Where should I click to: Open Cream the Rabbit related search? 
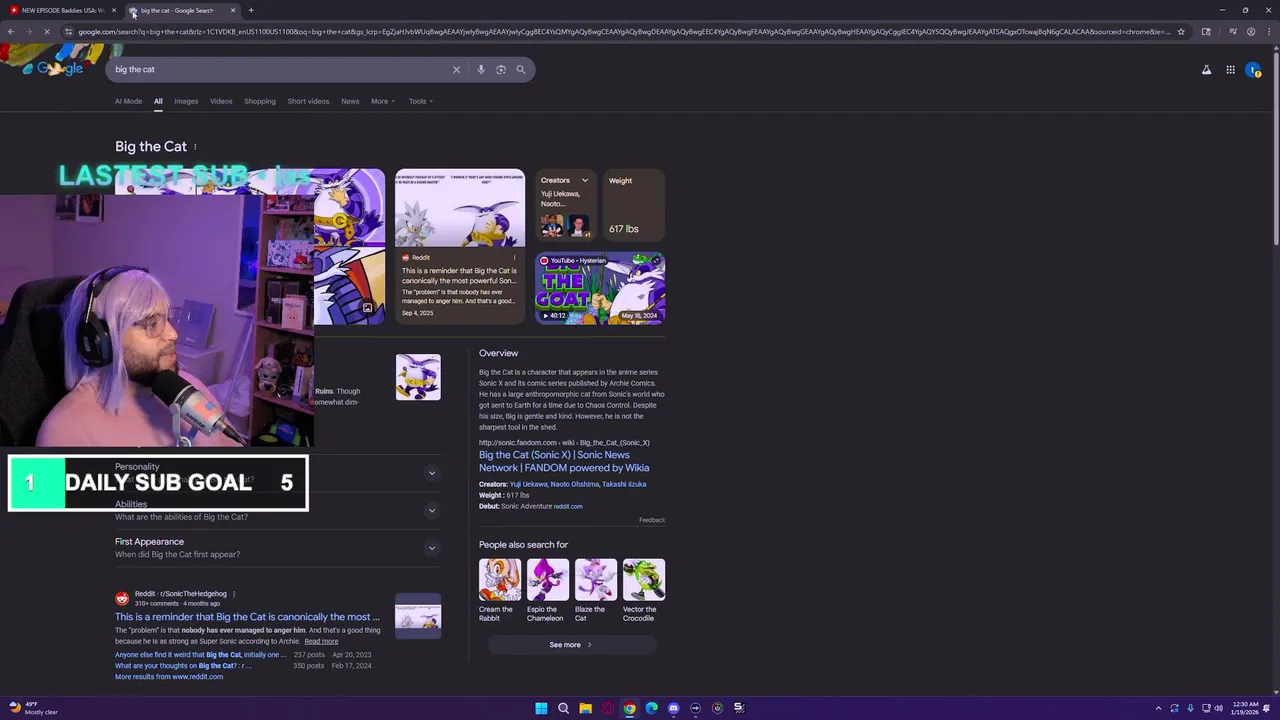(499, 590)
